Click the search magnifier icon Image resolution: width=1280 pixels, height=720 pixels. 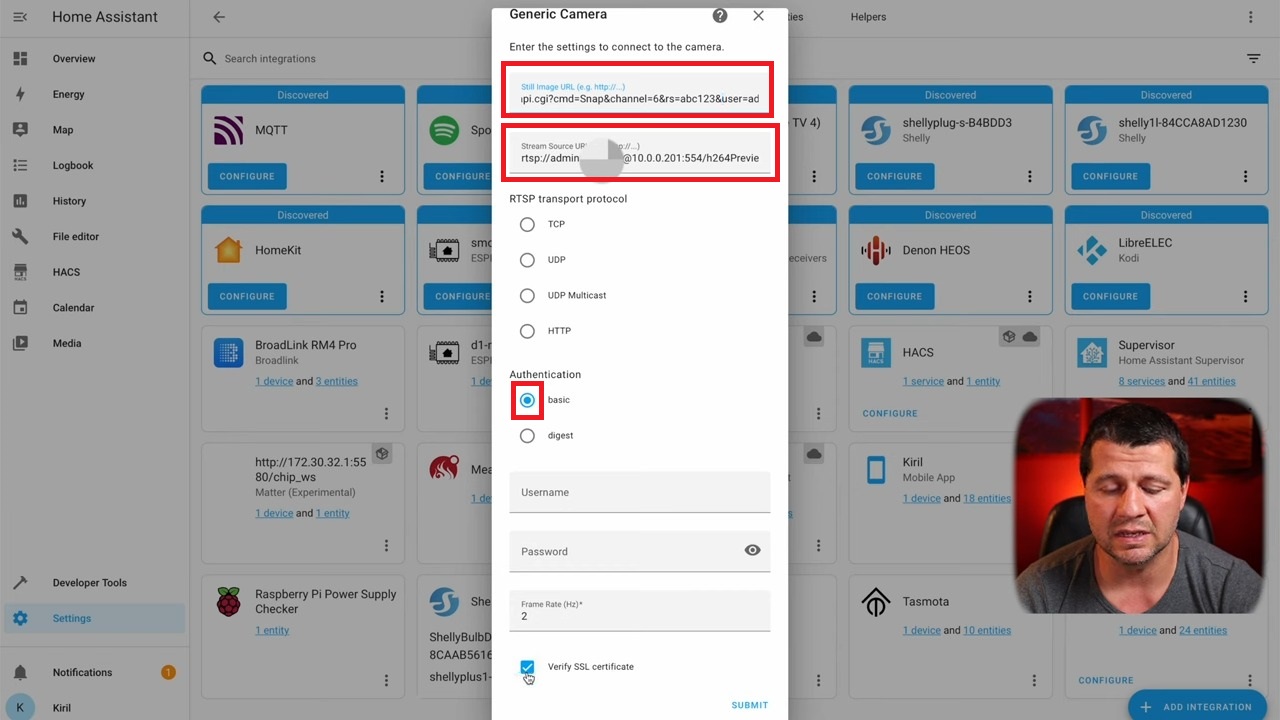click(x=209, y=59)
